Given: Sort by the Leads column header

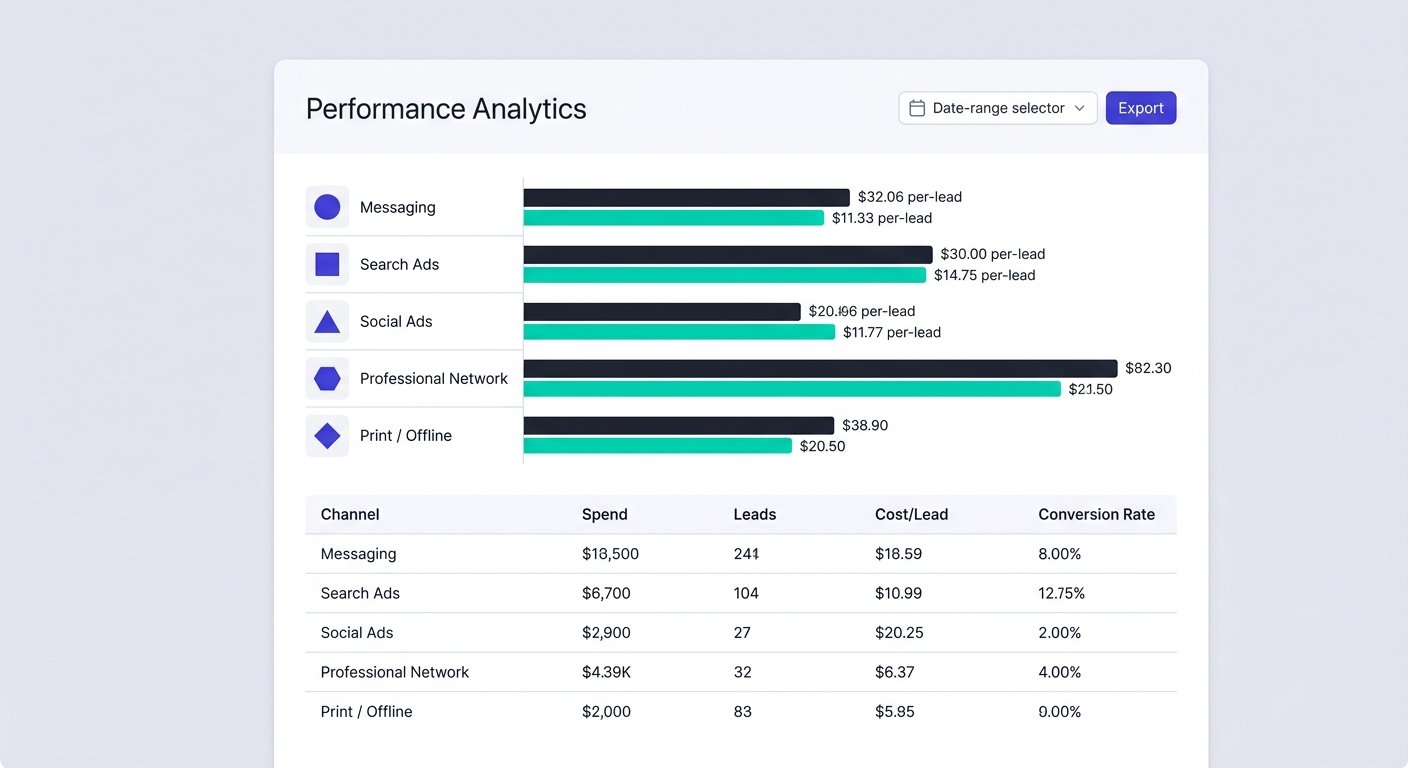Looking at the screenshot, I should (755, 514).
